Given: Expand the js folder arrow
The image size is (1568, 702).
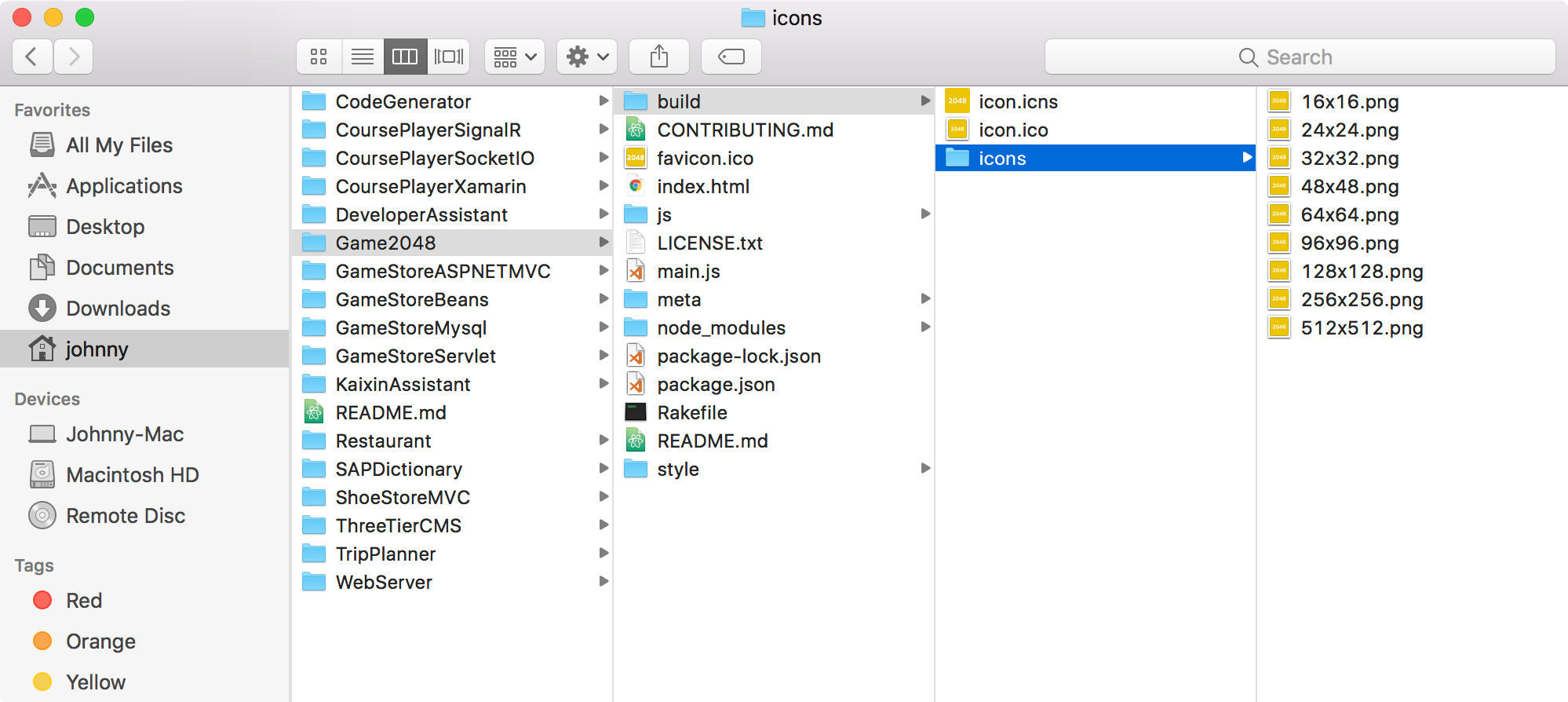Looking at the screenshot, I should 925,214.
